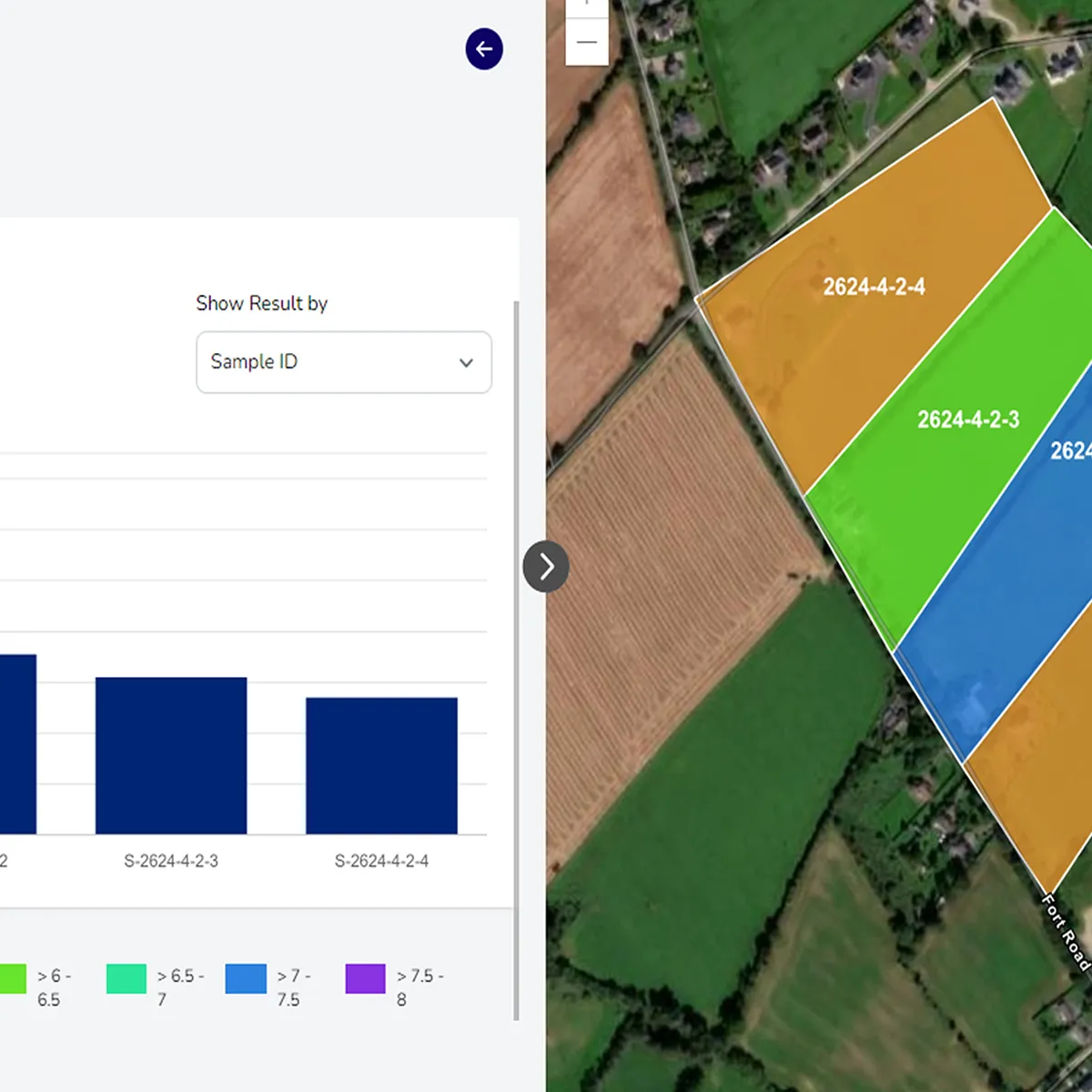Open the Sample ID dropdown

click(343, 362)
